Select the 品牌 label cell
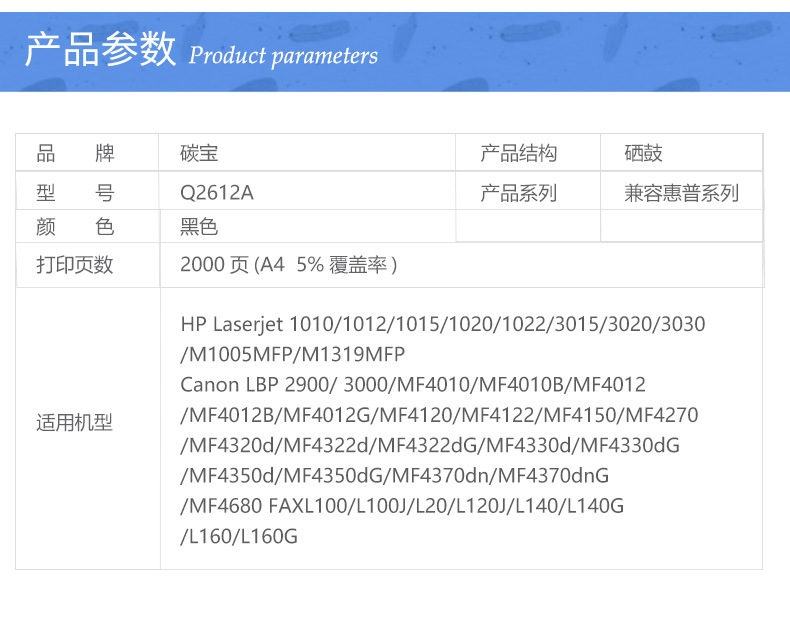This screenshot has height=617, width=790. tap(87, 153)
